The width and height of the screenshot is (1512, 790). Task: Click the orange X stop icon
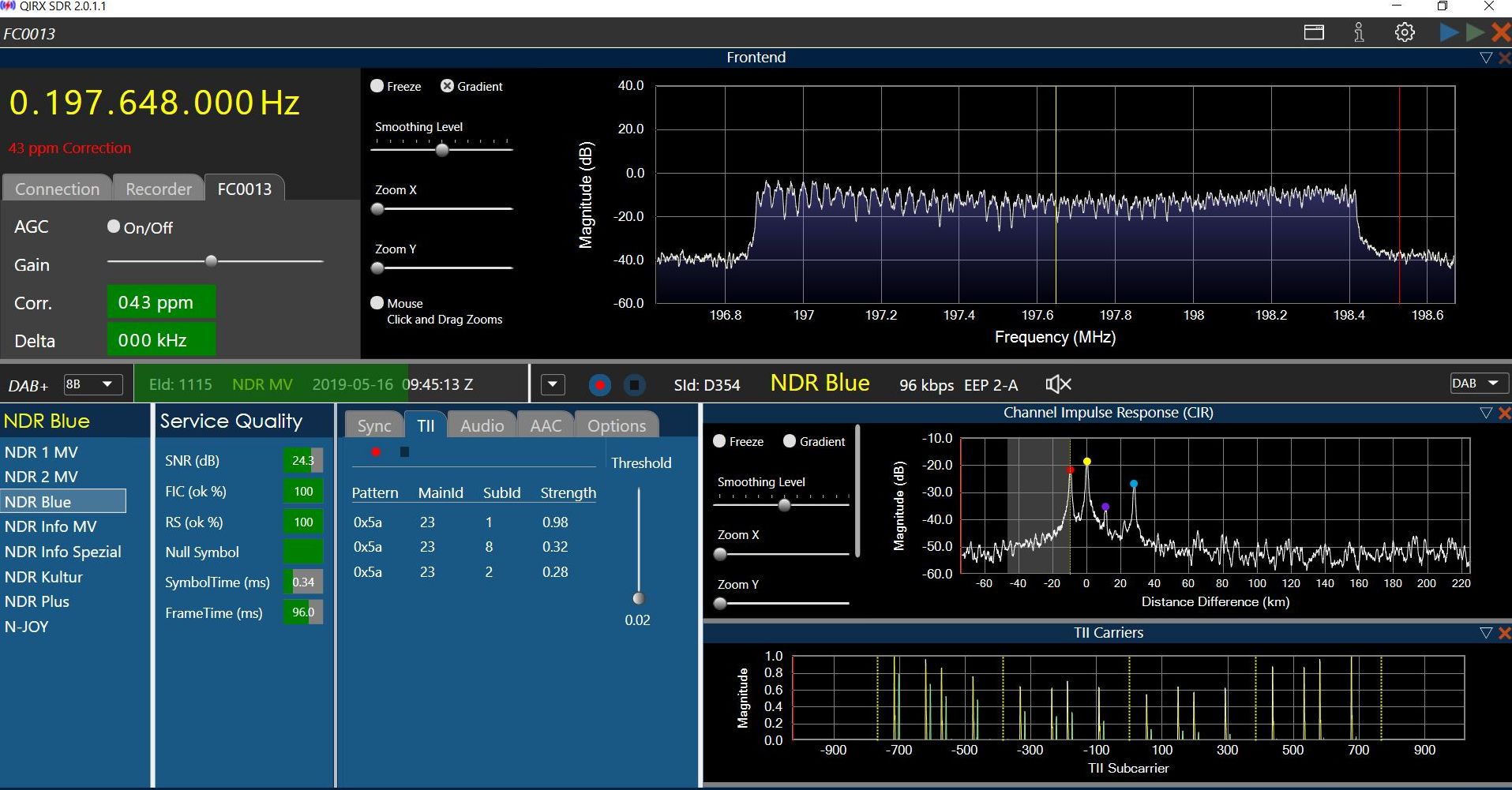(x=1500, y=32)
